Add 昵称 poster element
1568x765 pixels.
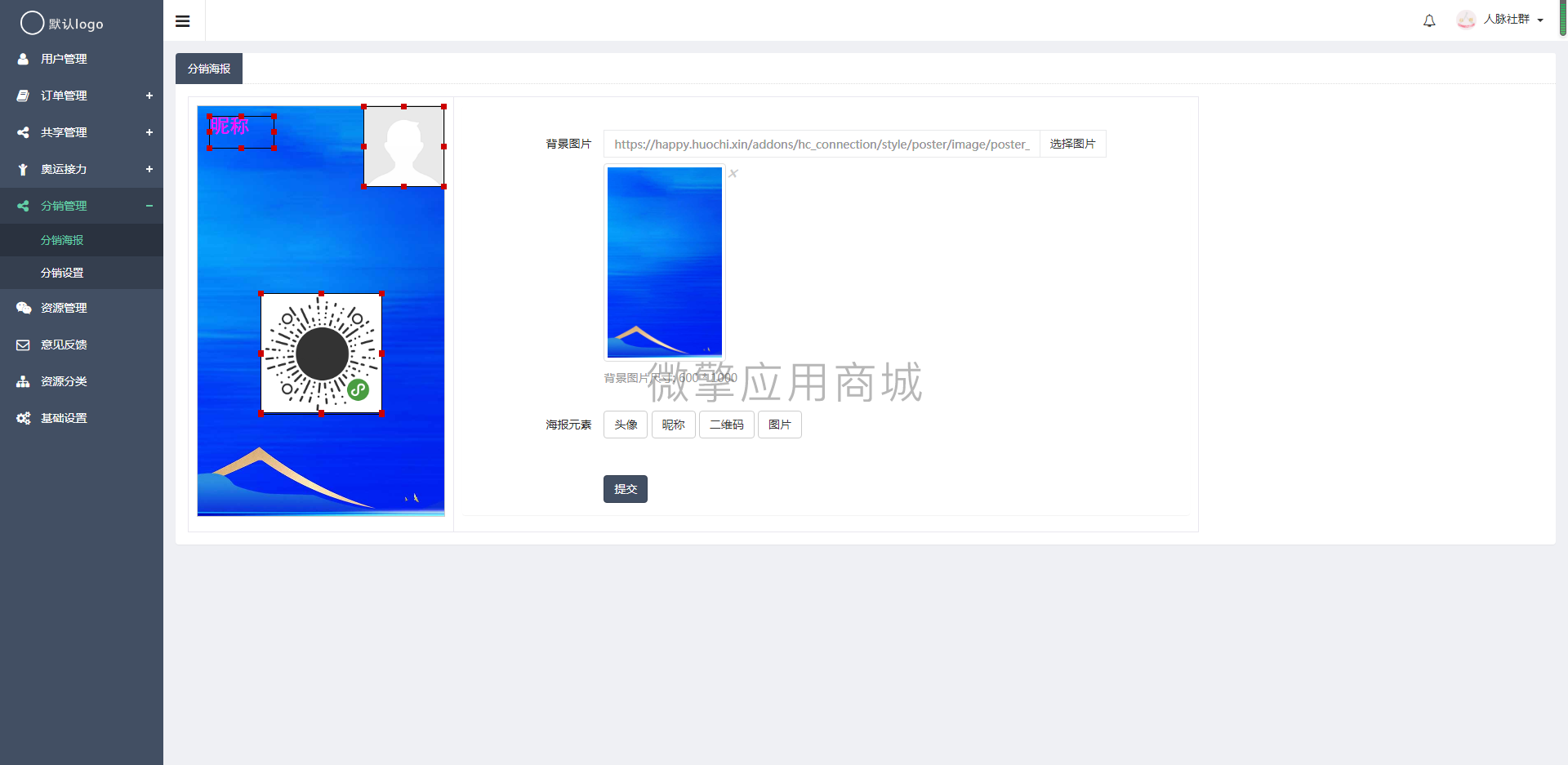point(674,425)
